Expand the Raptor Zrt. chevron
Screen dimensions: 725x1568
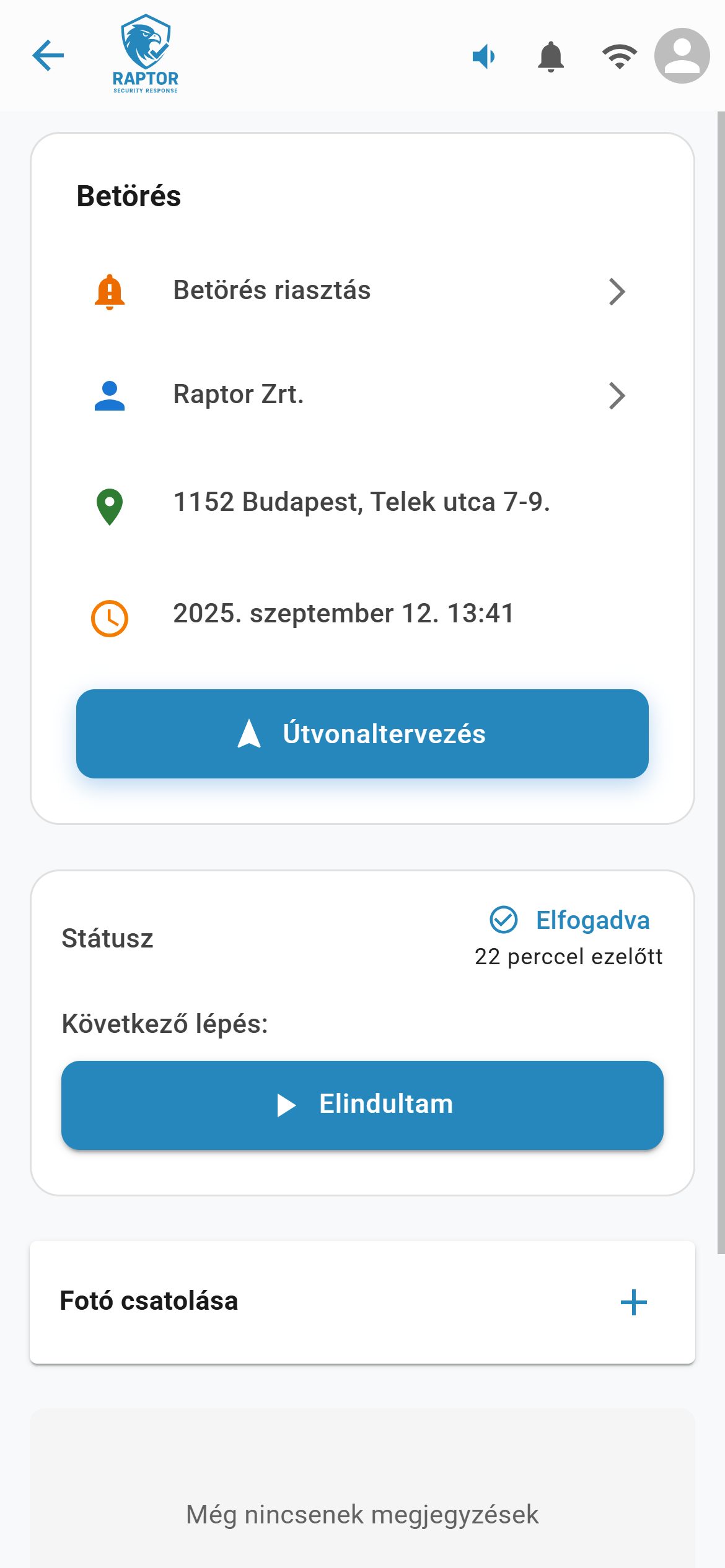click(x=617, y=396)
